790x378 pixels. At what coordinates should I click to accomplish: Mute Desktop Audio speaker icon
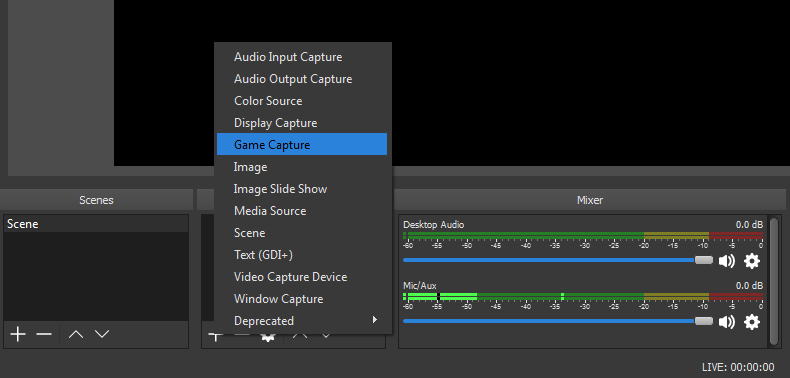727,261
